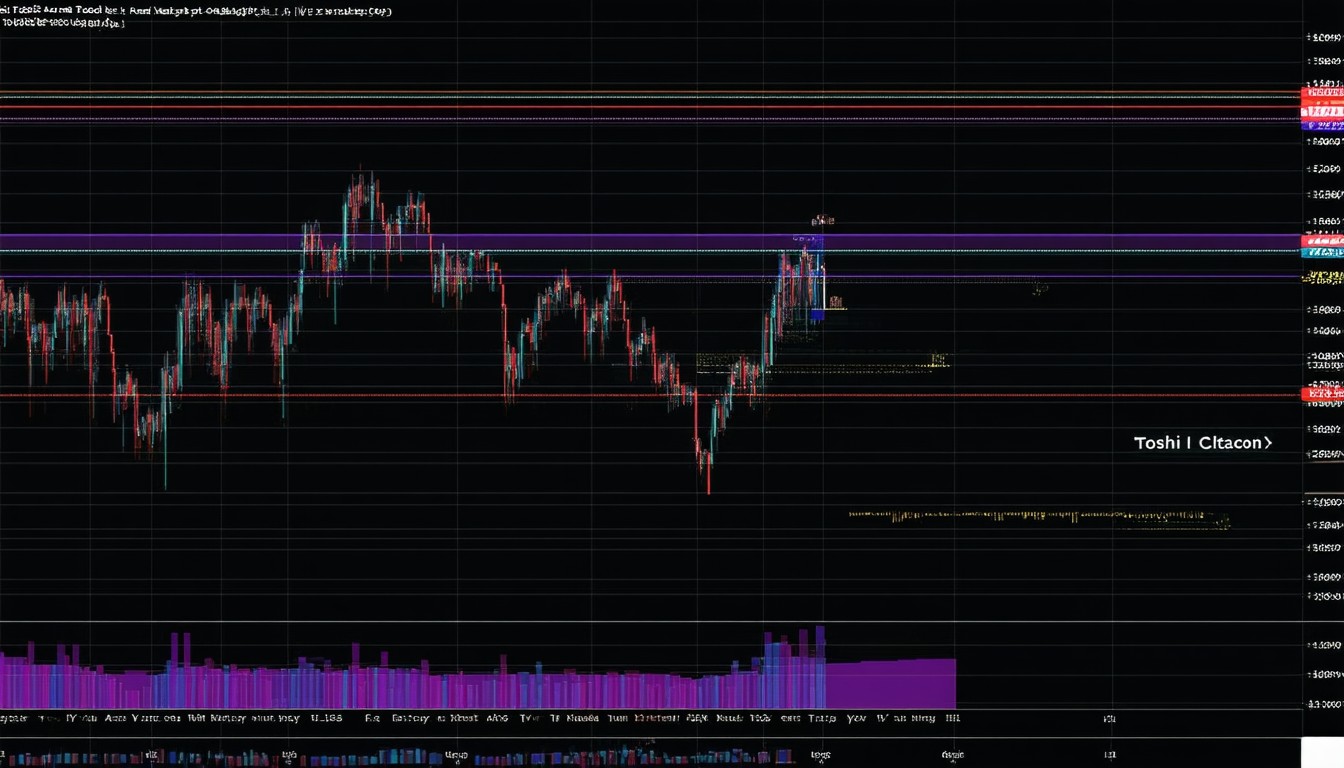Click the purple price tag below top red labels
1344x768 pixels.
click(1322, 125)
